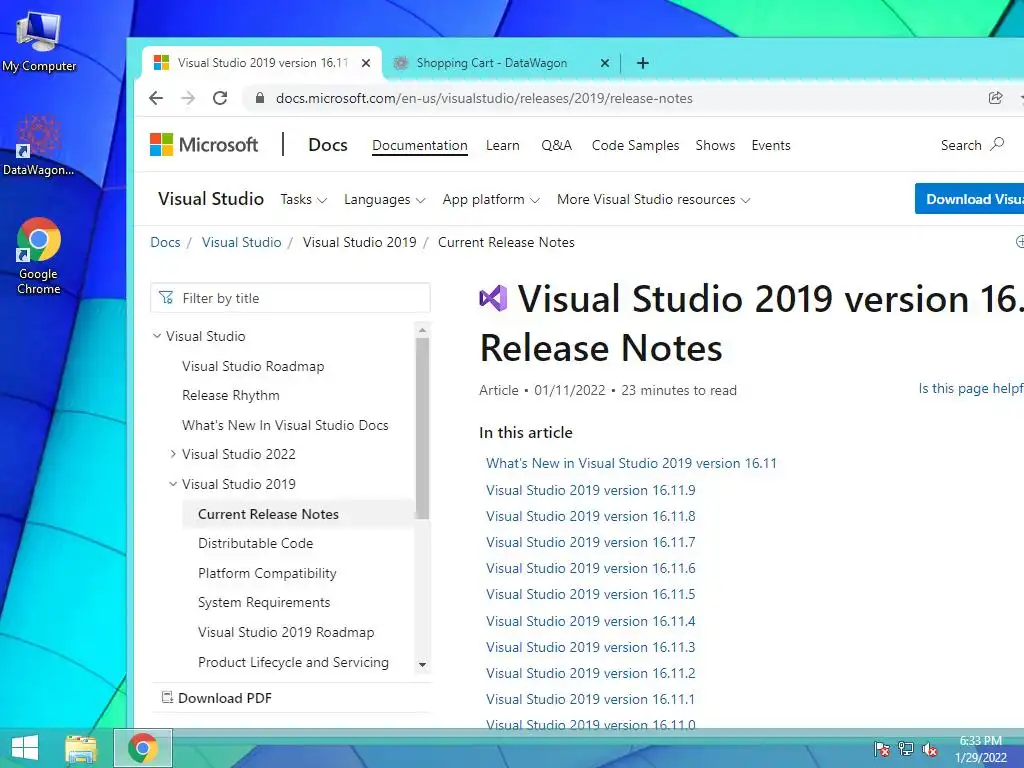This screenshot has height=768, width=1024.
Task: Reload the current page
Action: point(220,98)
